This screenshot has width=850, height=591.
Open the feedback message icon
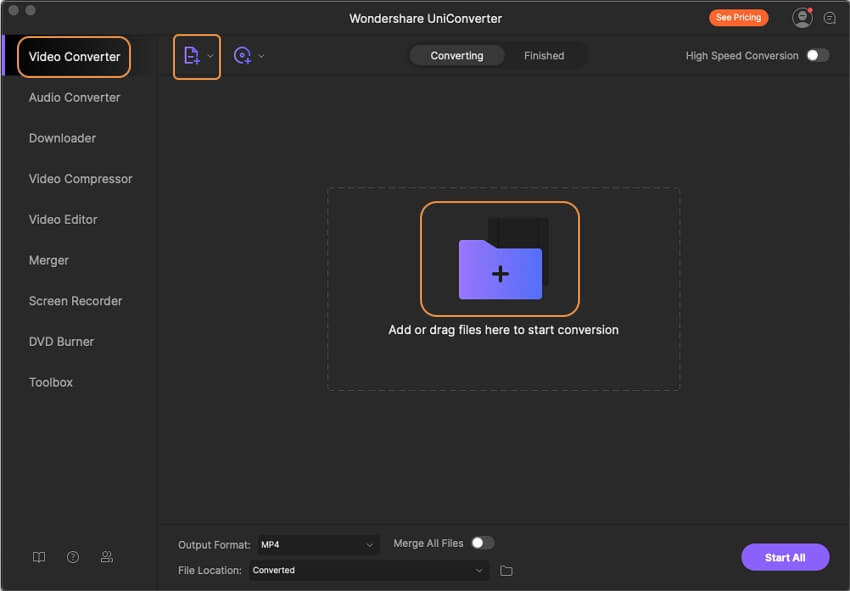click(x=829, y=18)
